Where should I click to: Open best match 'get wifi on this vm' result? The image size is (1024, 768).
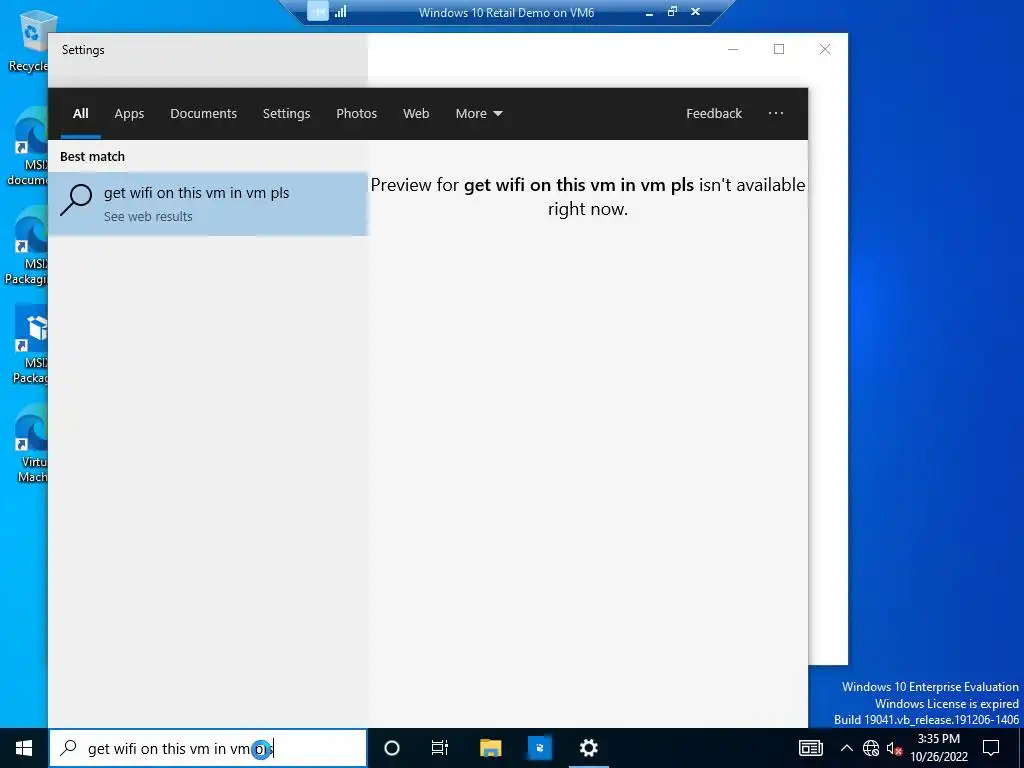pyautogui.click(x=208, y=204)
